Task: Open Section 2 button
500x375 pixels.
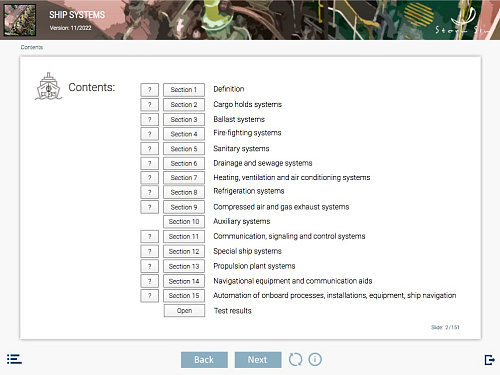Action: tap(184, 105)
